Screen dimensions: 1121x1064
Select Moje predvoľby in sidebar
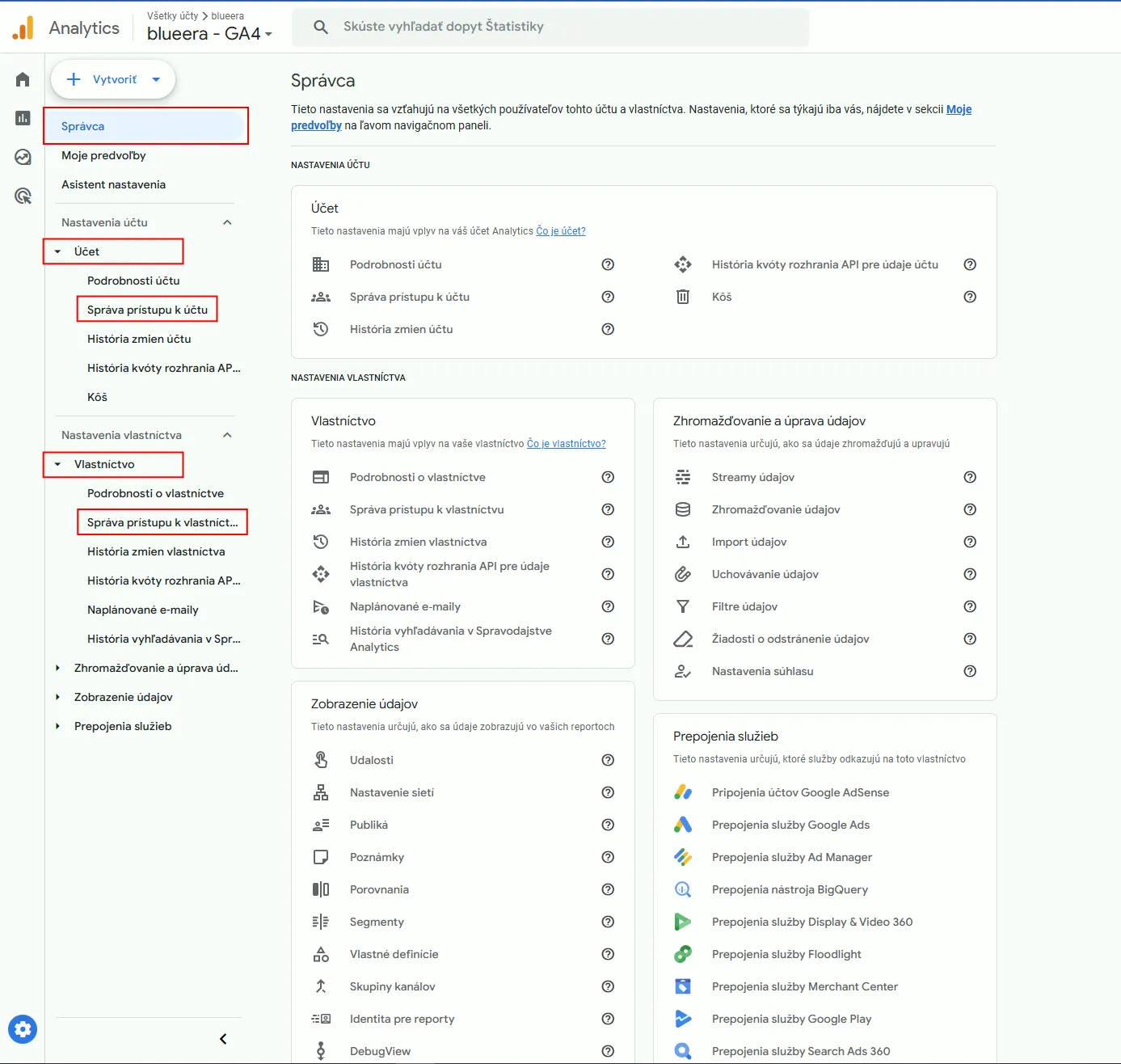click(103, 155)
